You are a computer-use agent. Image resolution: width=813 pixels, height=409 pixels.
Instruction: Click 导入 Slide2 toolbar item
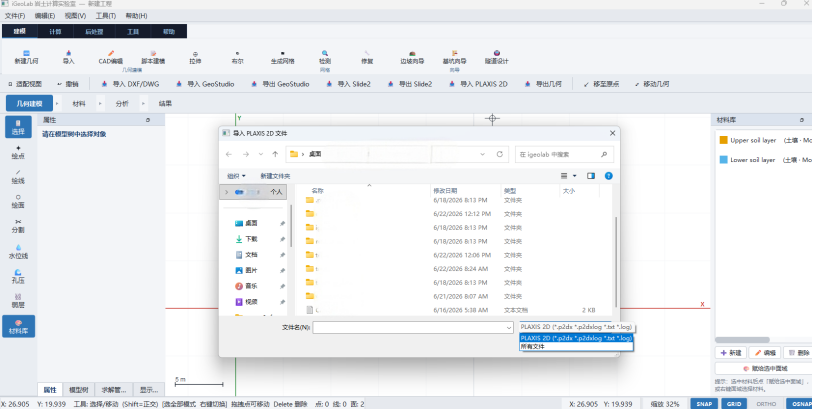coord(348,84)
